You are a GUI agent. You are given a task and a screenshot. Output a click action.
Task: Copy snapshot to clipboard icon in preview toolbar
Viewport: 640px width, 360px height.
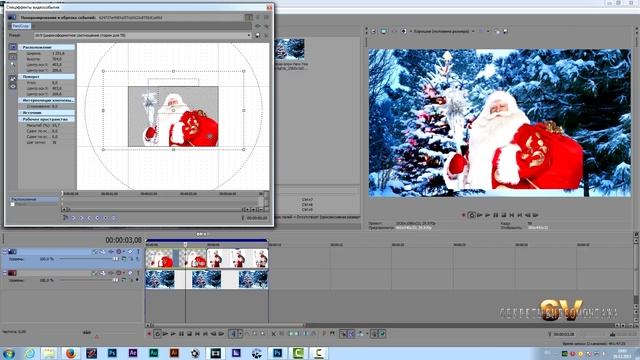click(x=497, y=31)
